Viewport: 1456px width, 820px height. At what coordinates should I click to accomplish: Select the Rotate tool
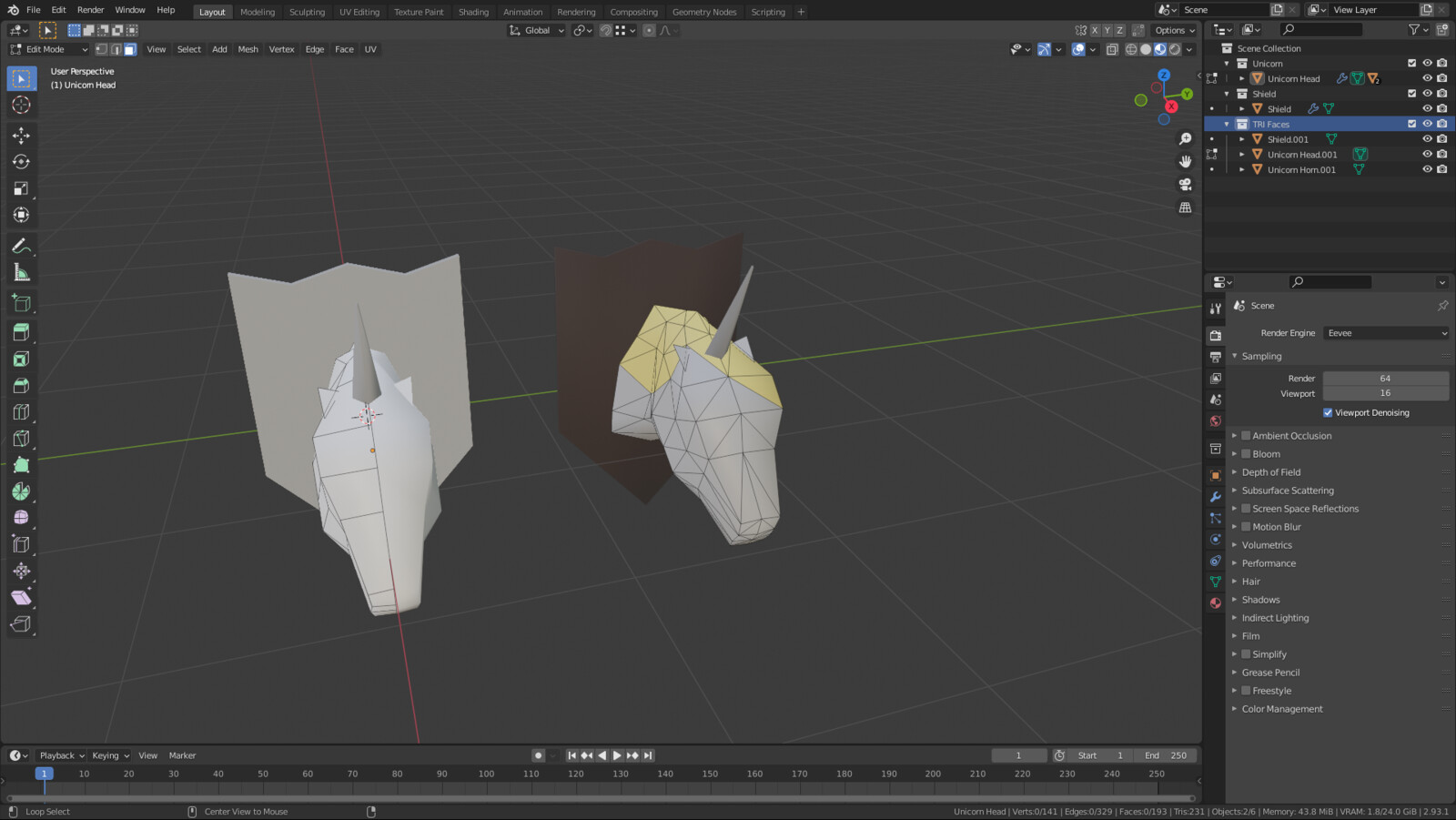[21, 162]
